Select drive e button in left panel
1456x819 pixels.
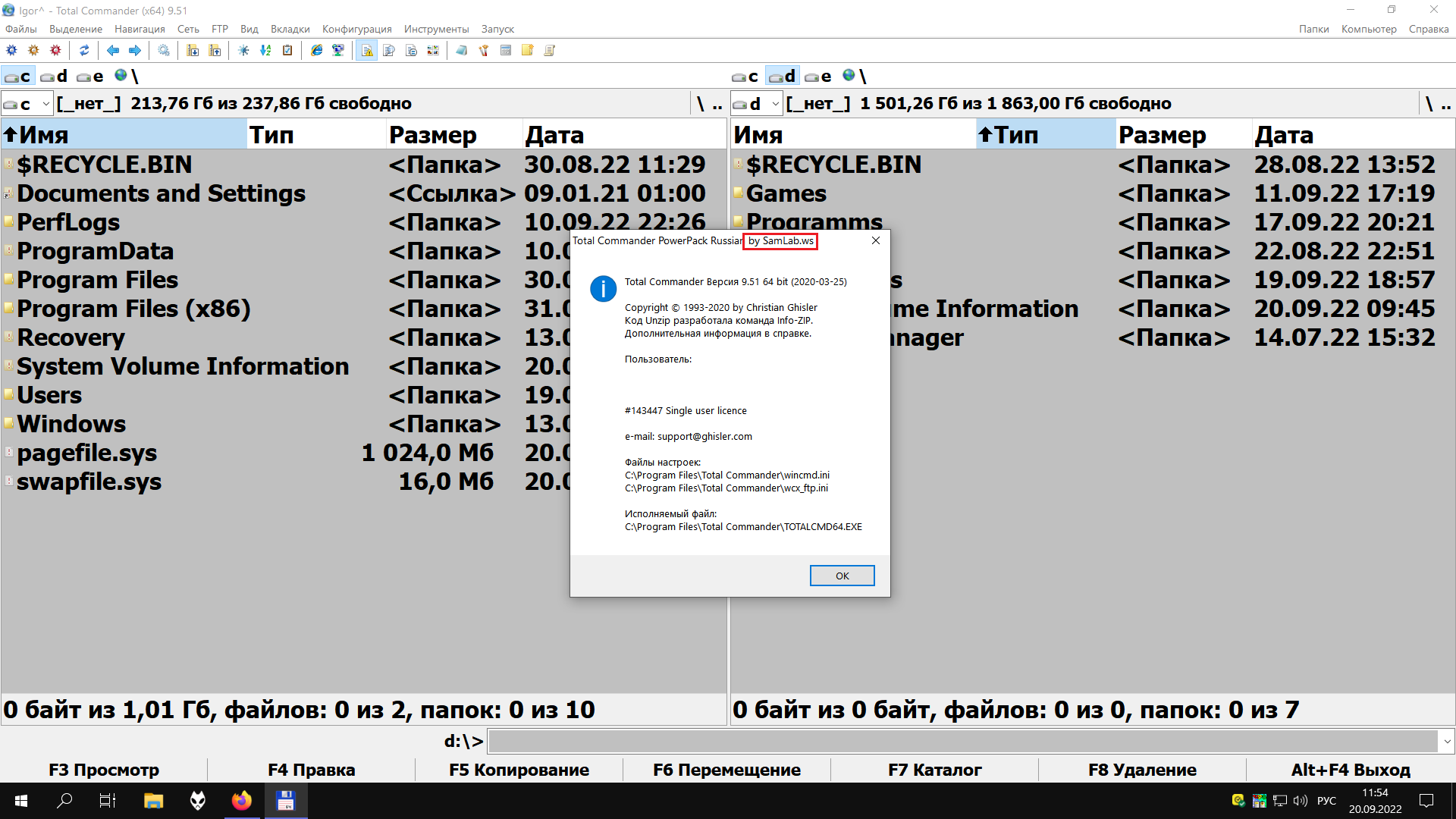tap(90, 77)
